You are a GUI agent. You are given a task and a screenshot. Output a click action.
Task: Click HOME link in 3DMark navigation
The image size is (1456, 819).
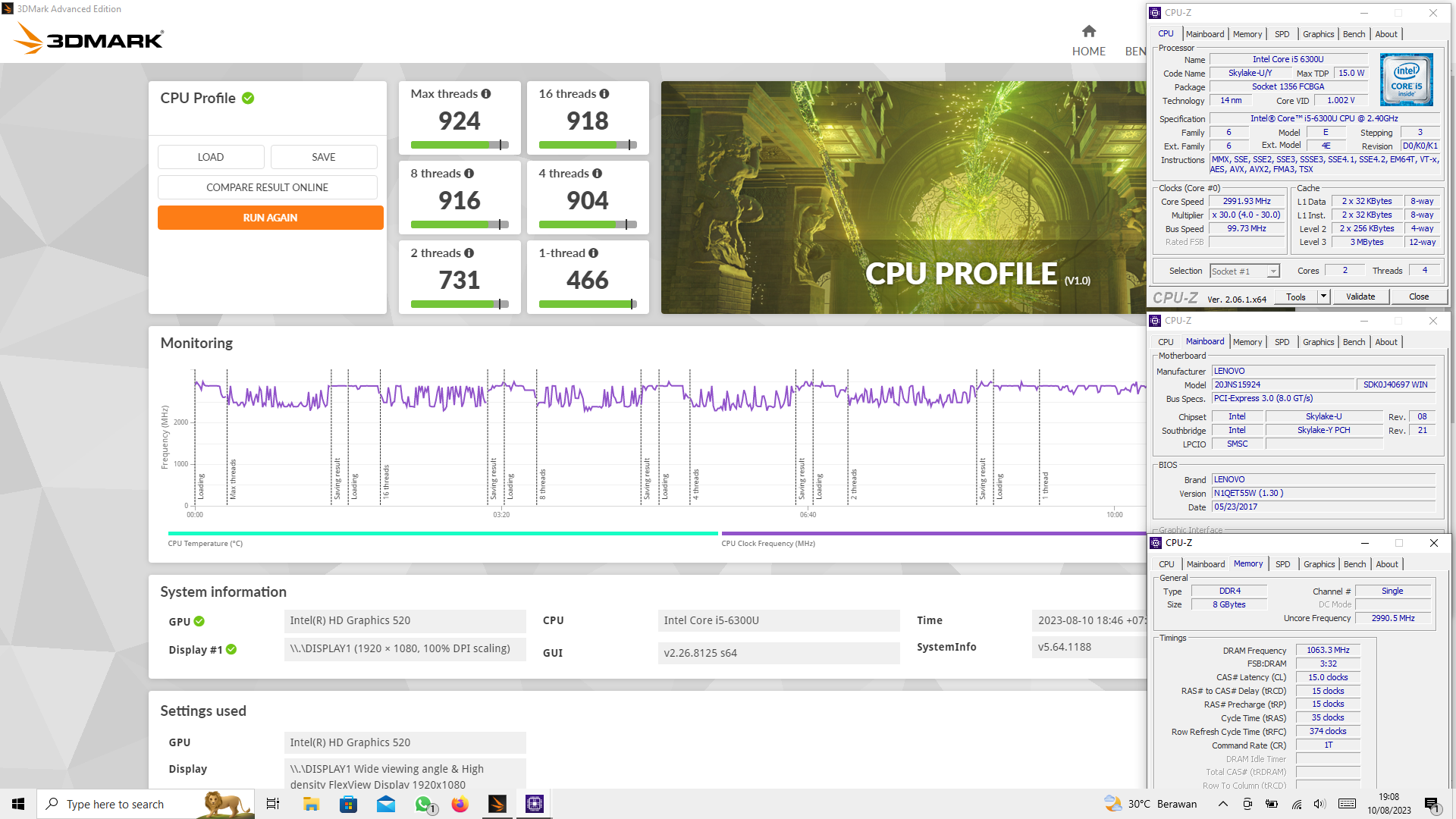pyautogui.click(x=1089, y=52)
